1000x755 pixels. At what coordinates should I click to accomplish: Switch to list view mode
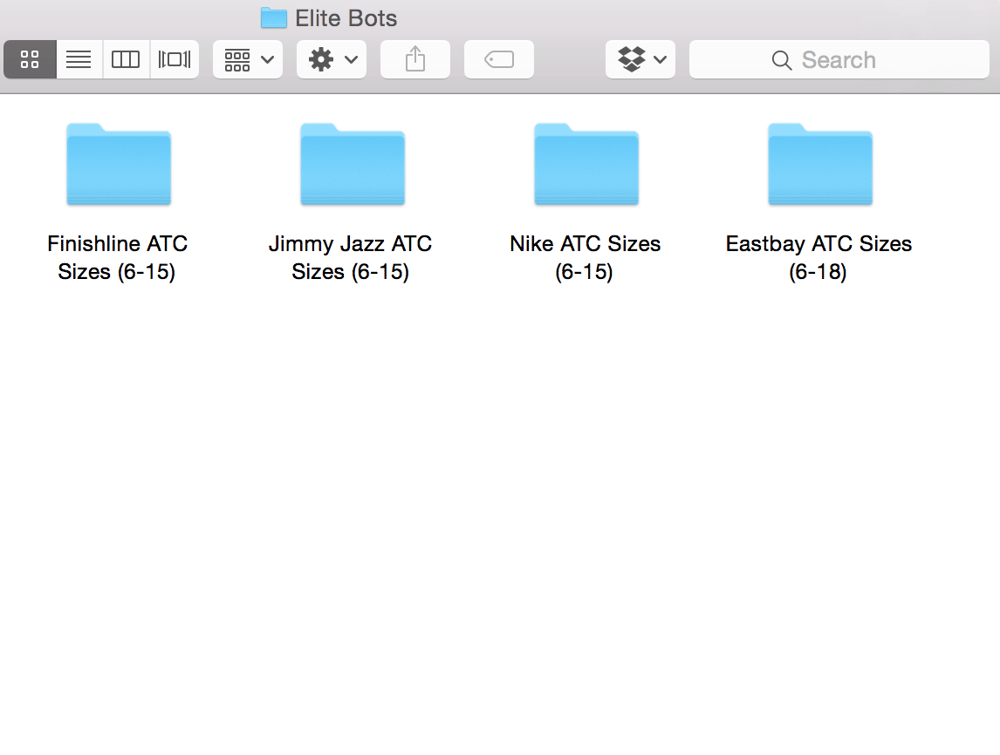pos(79,59)
